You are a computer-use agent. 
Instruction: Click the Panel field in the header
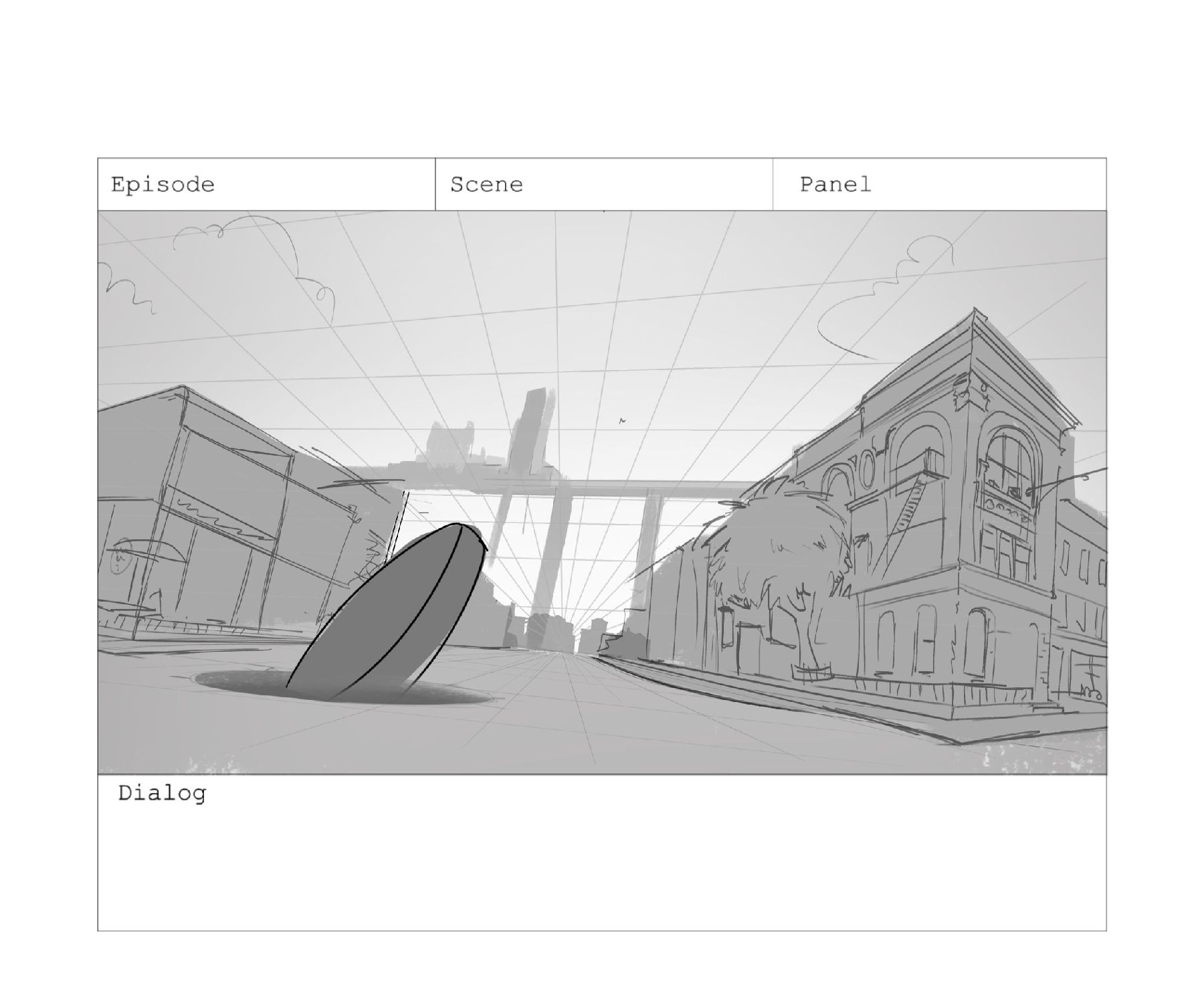[x=940, y=184]
